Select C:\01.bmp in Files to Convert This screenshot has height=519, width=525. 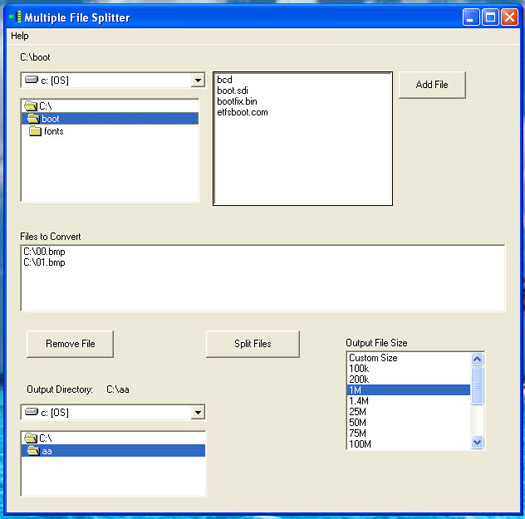click(44, 262)
